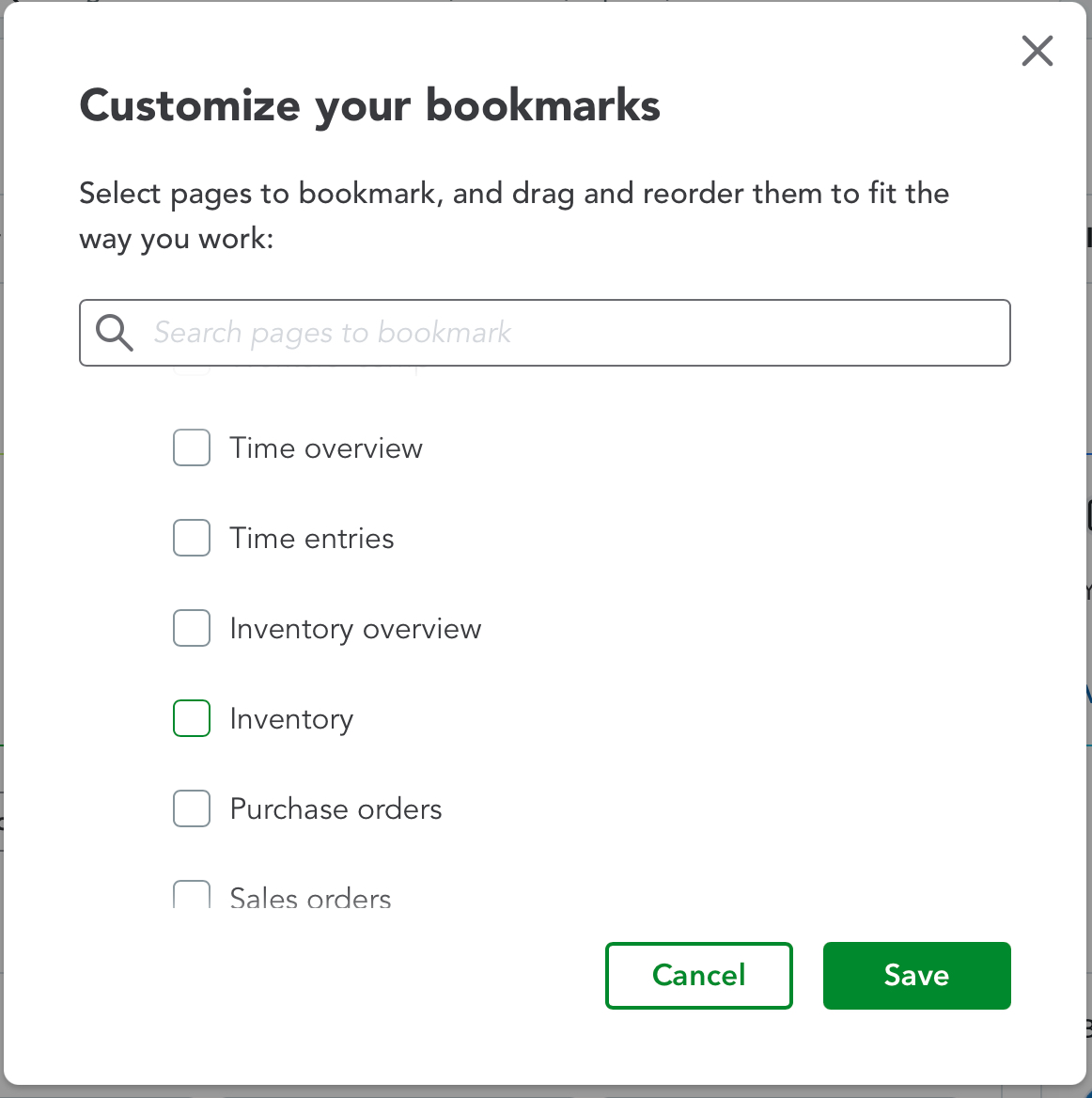Toggle the green-outlined Inventory checkbox
Image resolution: width=1092 pixels, height=1098 pixels.
pos(192,718)
